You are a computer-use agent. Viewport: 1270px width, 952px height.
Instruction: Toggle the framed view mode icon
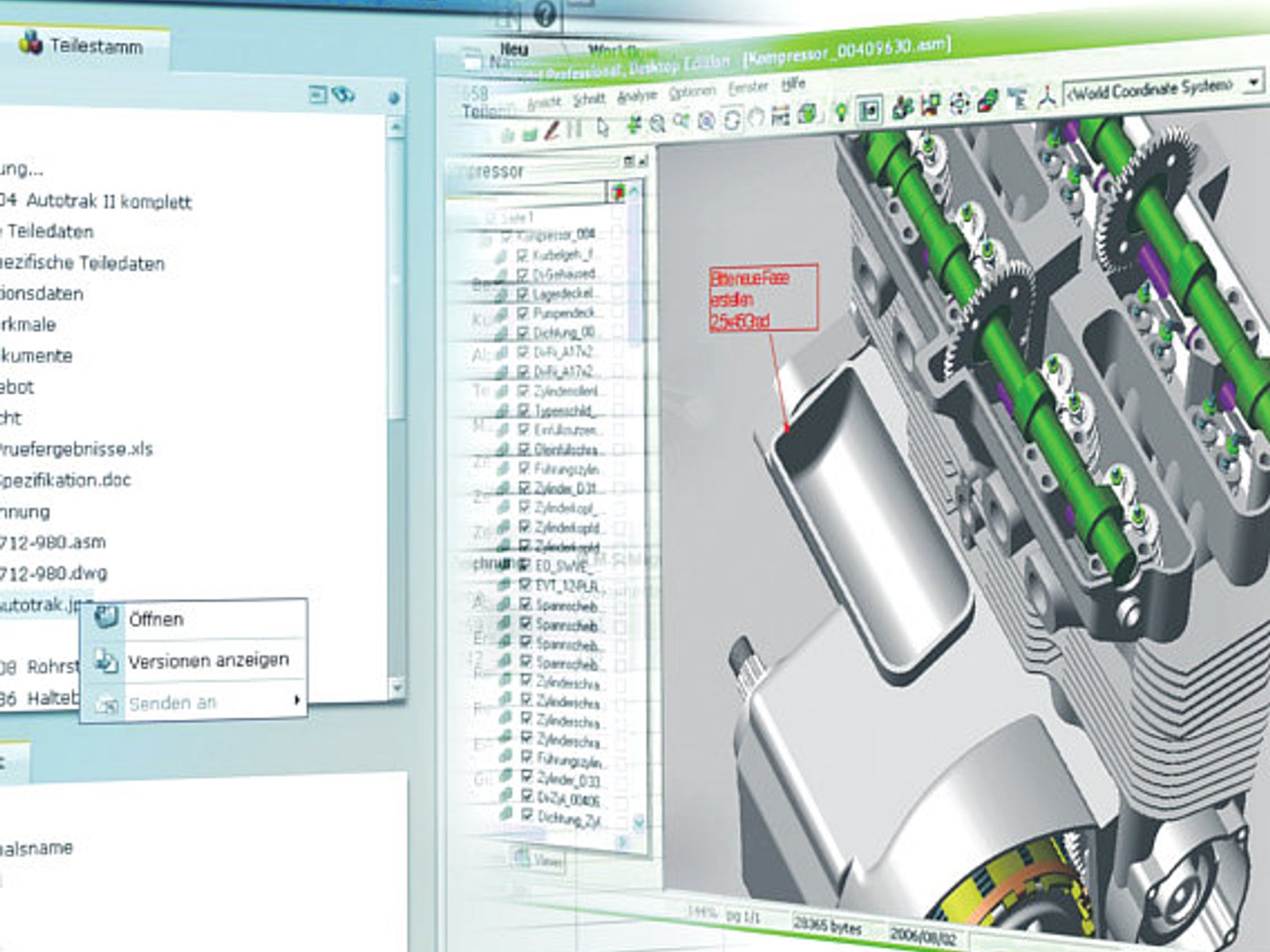(x=869, y=110)
